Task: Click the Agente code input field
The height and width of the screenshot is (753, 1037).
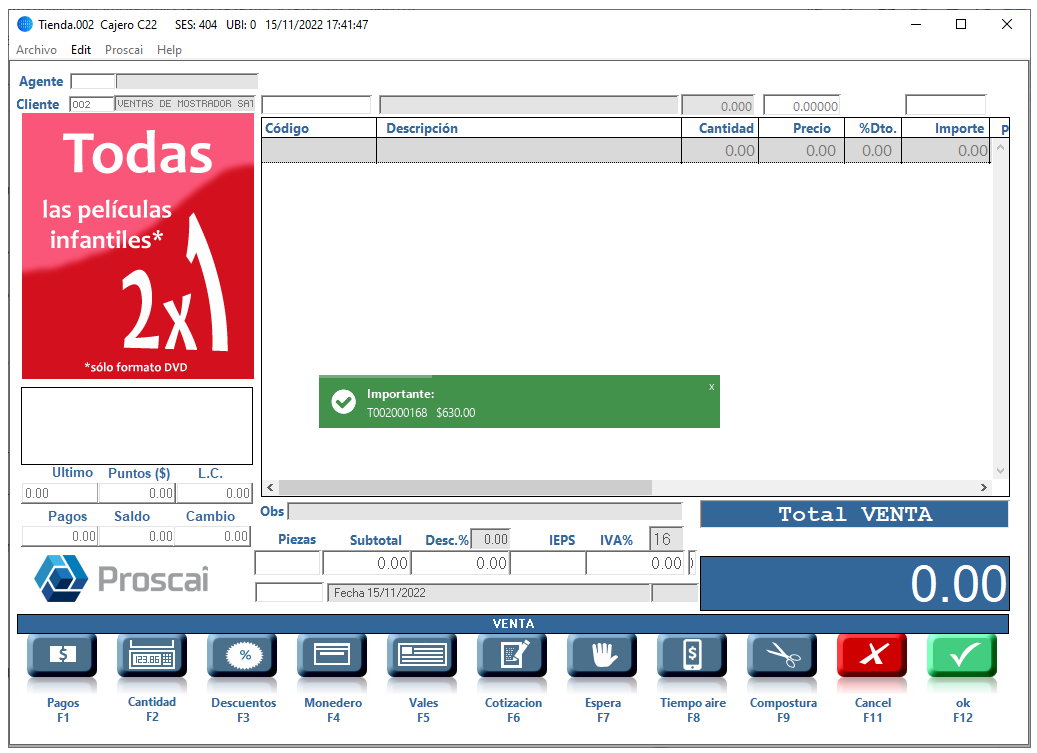Action: point(93,81)
